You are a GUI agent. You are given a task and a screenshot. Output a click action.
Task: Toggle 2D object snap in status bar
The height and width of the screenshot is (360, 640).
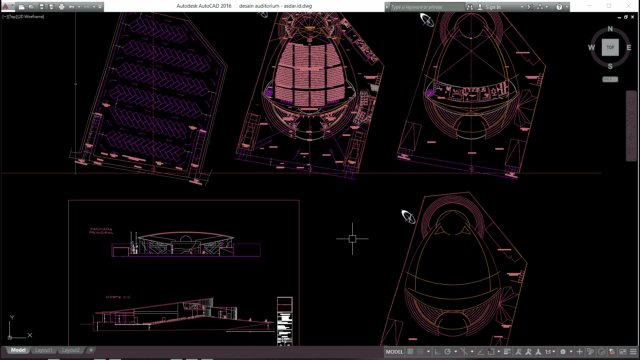point(491,352)
